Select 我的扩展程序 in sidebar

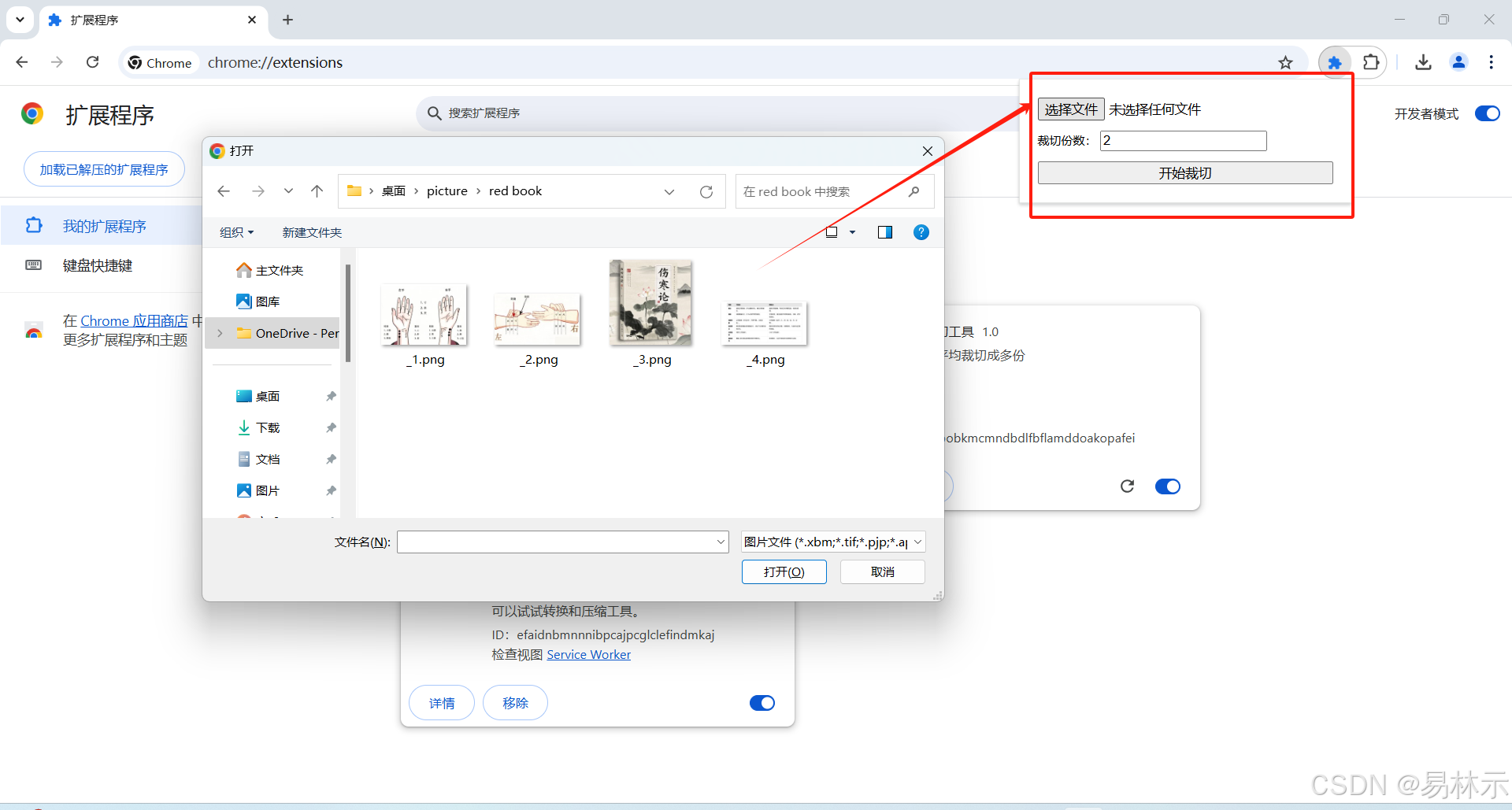click(x=102, y=226)
